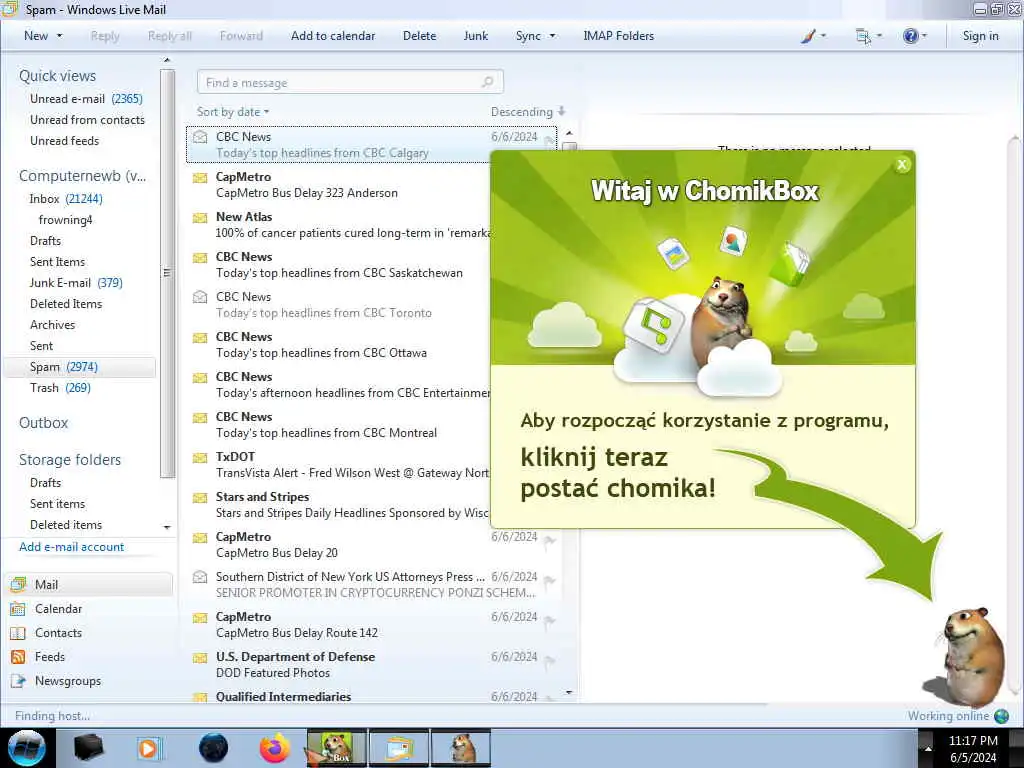The height and width of the screenshot is (768, 1024).
Task: Open the frowning4 subfolder
Action: 65,219
